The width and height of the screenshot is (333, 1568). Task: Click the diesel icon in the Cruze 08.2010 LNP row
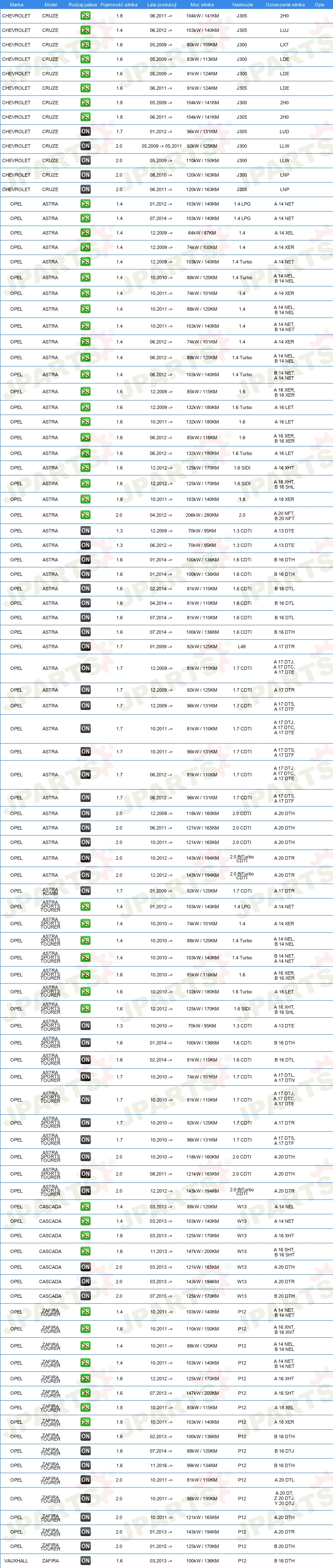[x=85, y=175]
